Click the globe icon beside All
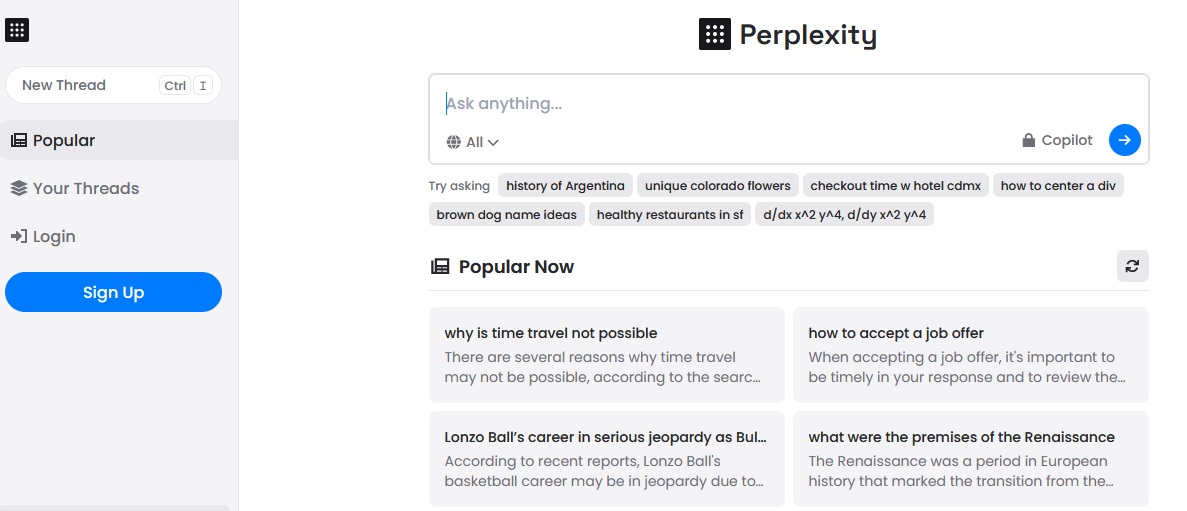 point(453,142)
